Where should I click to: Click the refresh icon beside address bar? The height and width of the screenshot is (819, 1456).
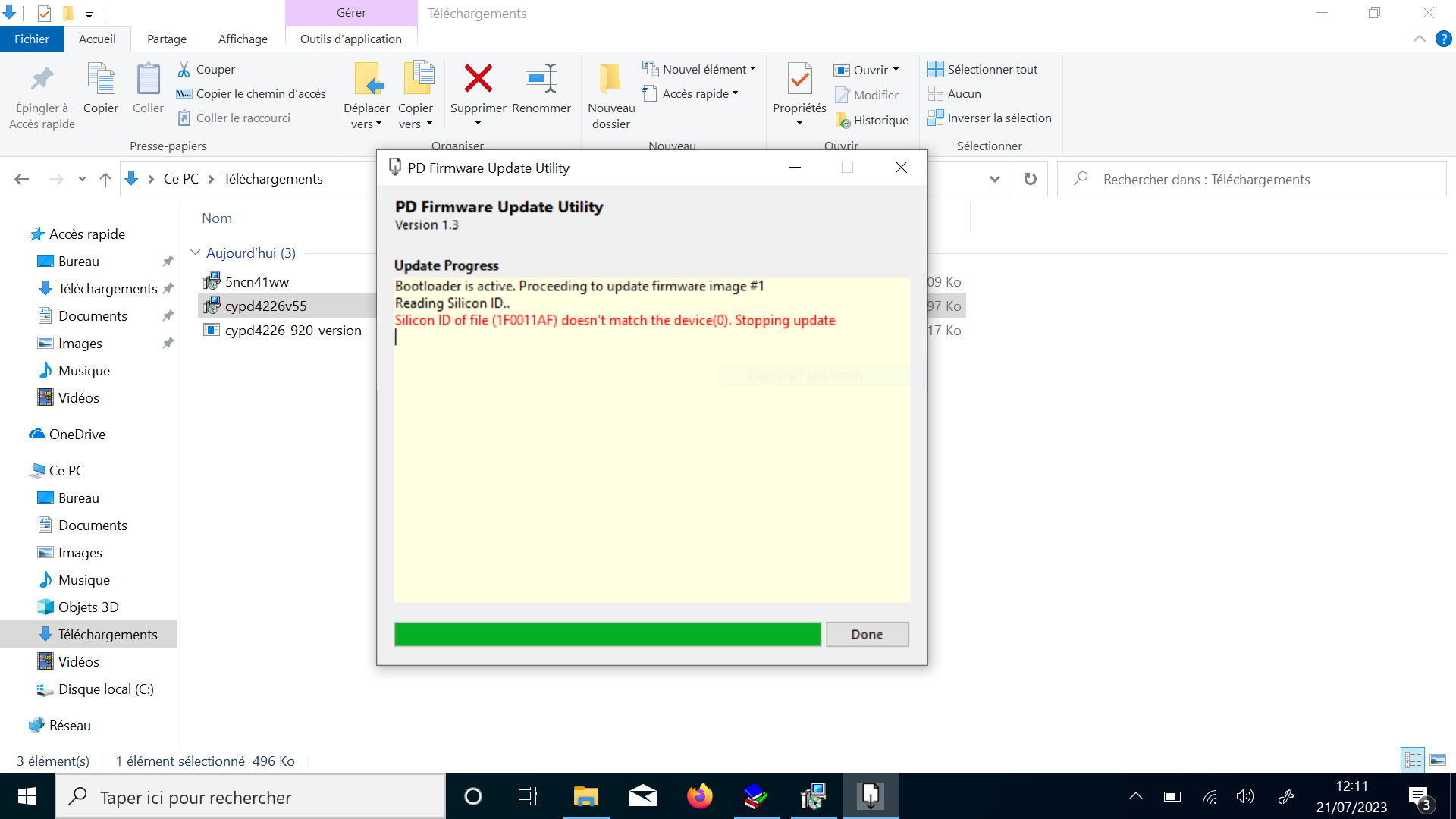[x=1030, y=179]
